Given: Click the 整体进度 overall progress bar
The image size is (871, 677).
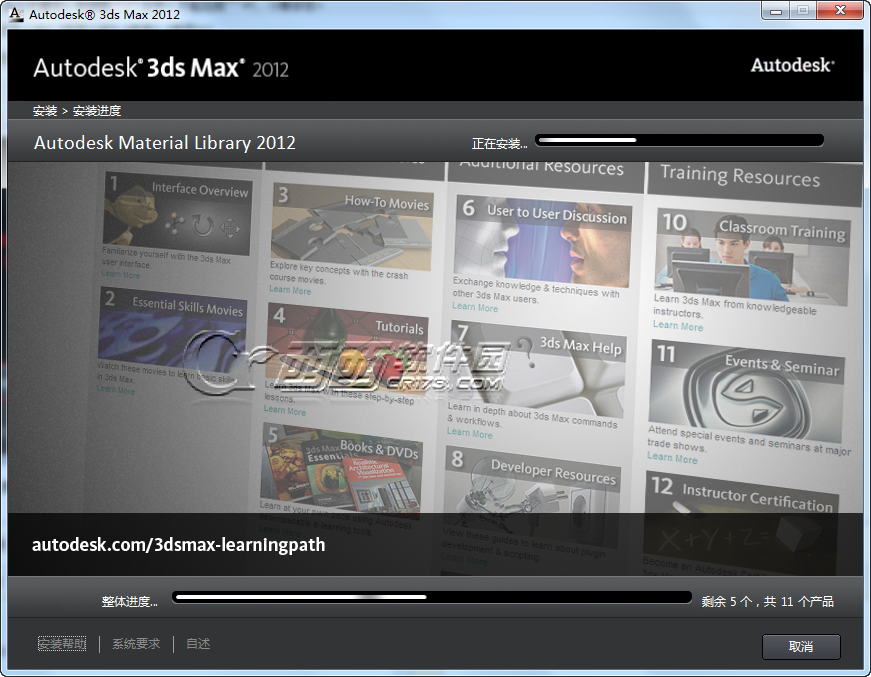Looking at the screenshot, I should (432, 597).
